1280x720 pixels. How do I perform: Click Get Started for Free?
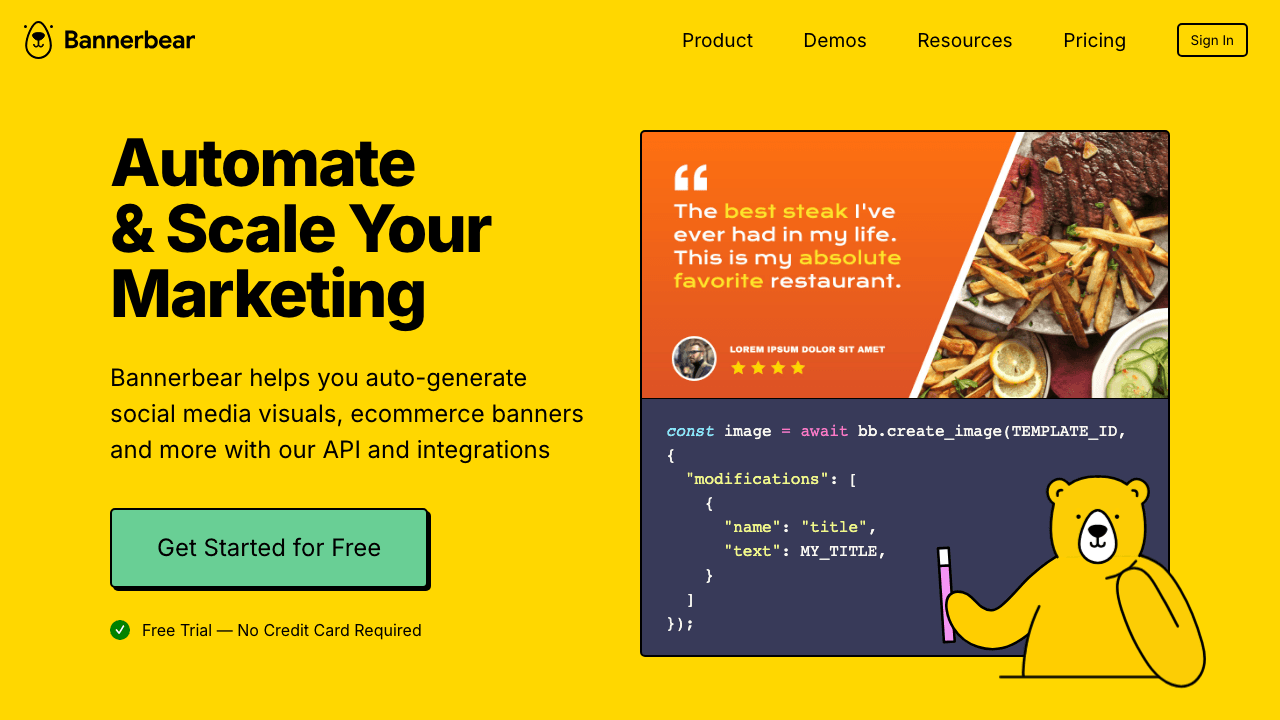click(x=269, y=548)
